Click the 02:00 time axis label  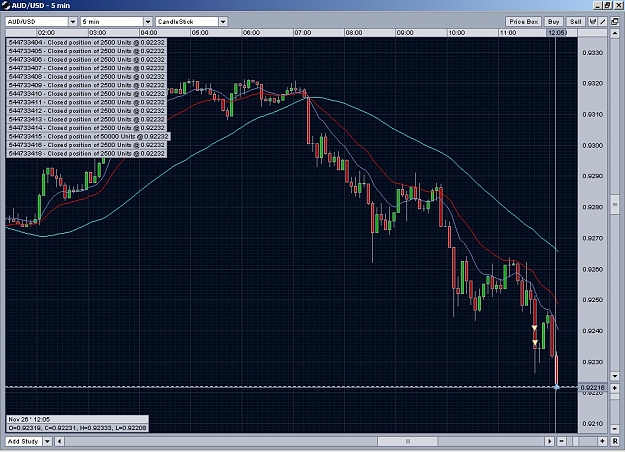point(46,33)
